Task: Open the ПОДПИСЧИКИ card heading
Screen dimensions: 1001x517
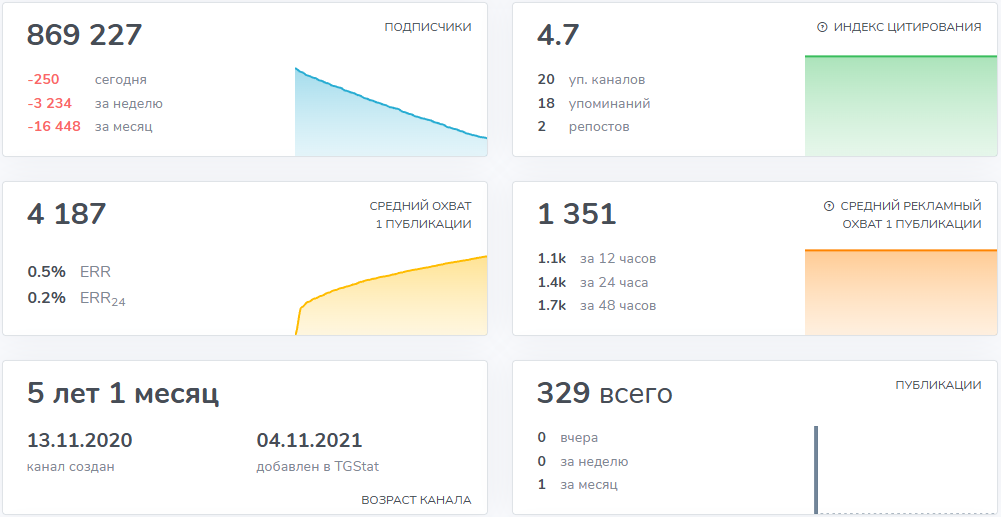Action: [x=427, y=27]
